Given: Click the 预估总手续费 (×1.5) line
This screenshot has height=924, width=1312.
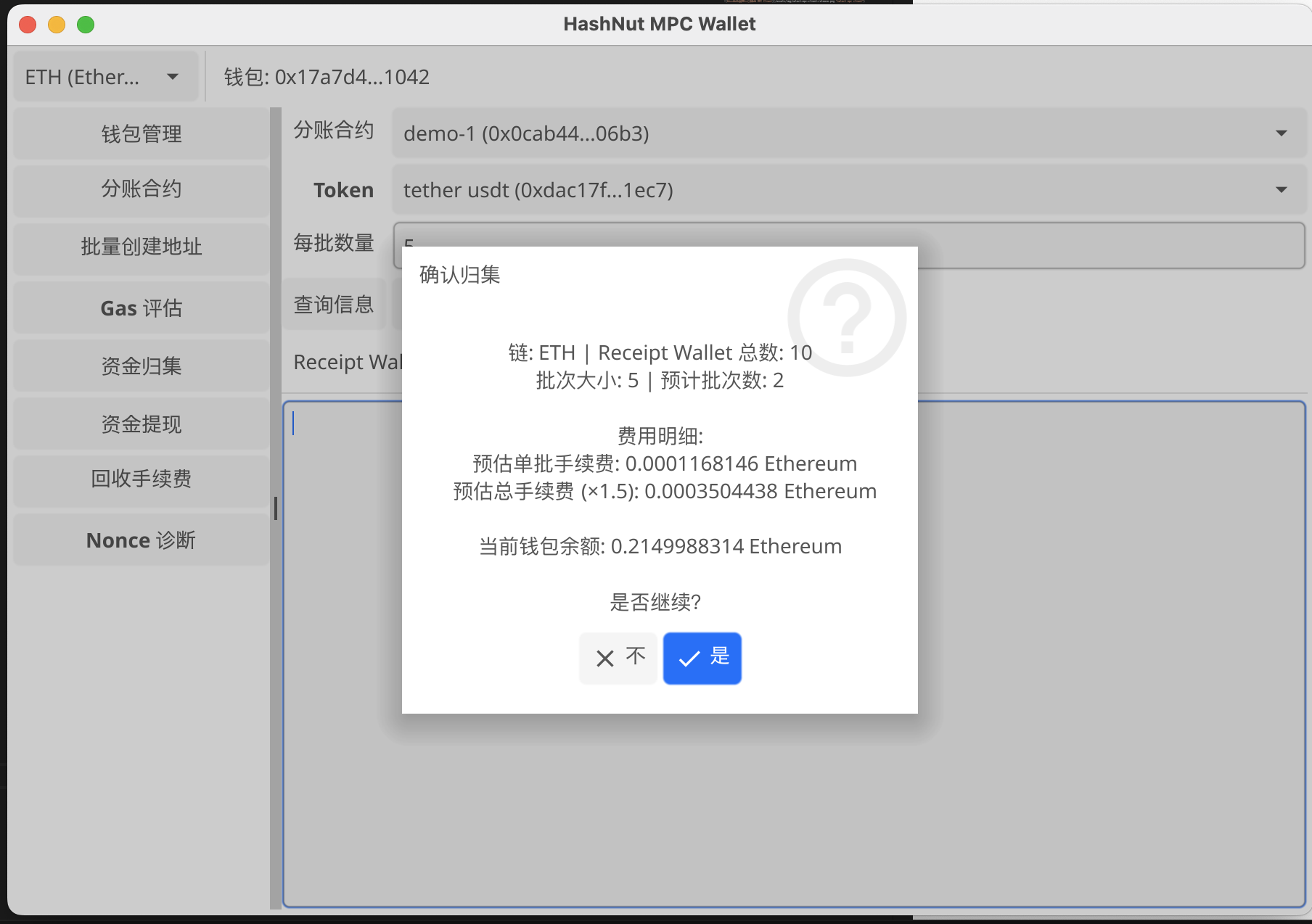Looking at the screenshot, I should click(665, 491).
